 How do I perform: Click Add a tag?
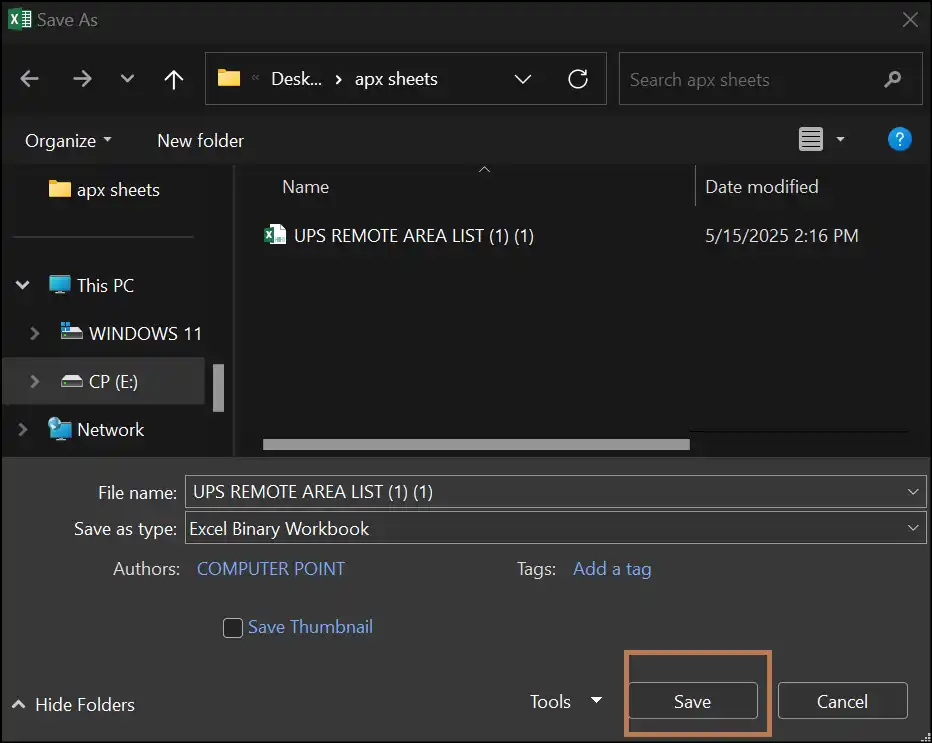(612, 569)
